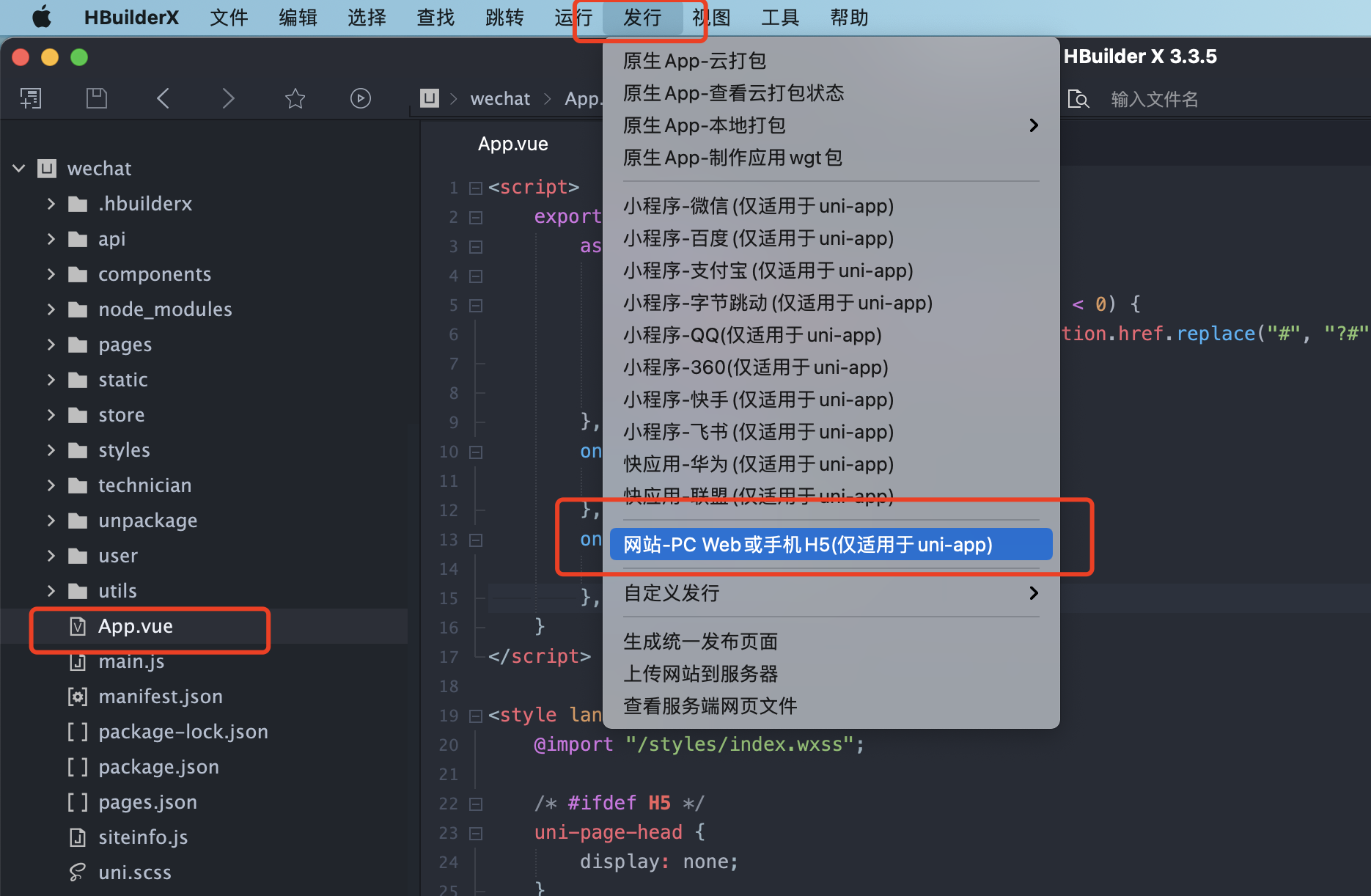
Task: Select 网站-PC Web或手机H5 menu item
Action: pyautogui.click(x=807, y=545)
